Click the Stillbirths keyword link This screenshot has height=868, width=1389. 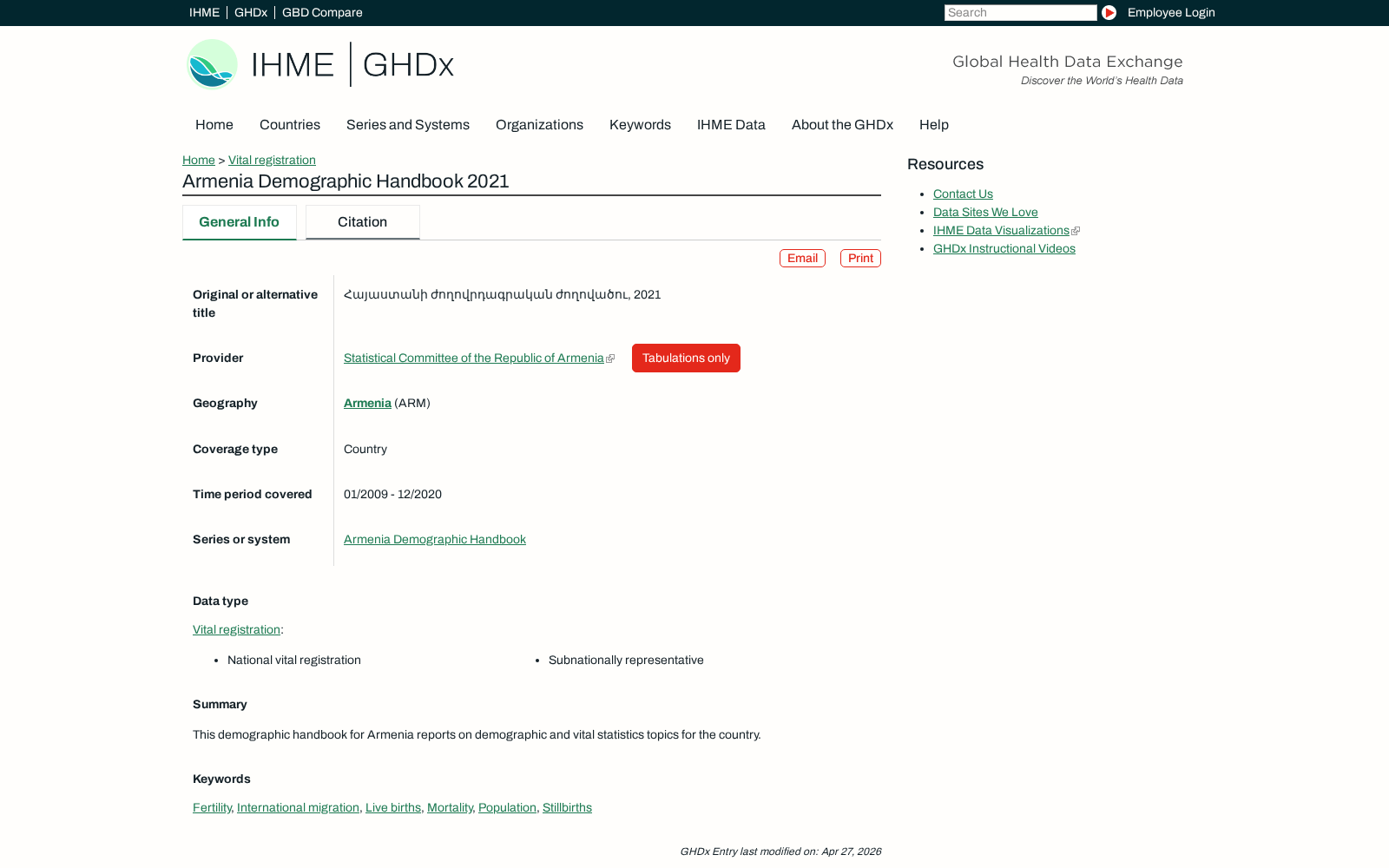(x=567, y=807)
